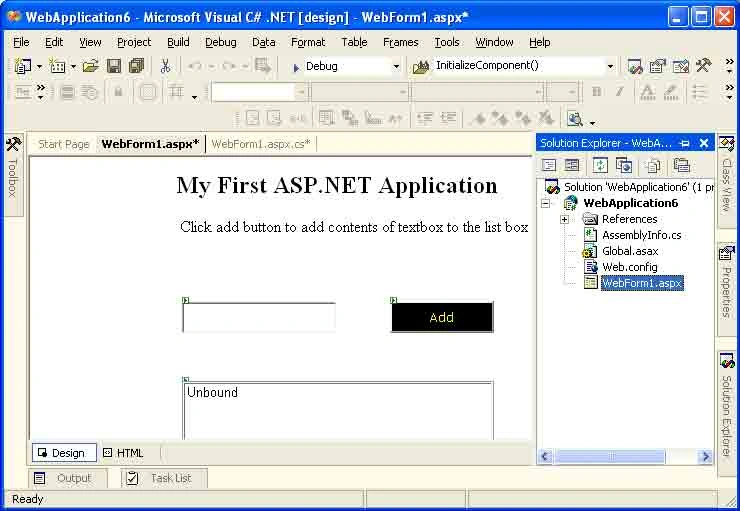740x511 pixels.
Task: Select the empty textbox control on the form
Action: [259, 317]
